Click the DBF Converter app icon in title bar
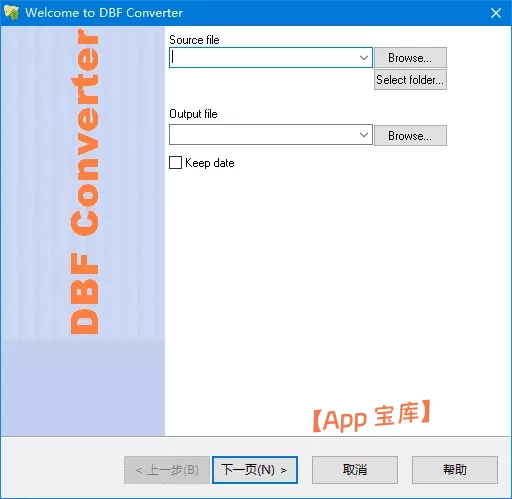The height and width of the screenshot is (499, 512). [11, 13]
